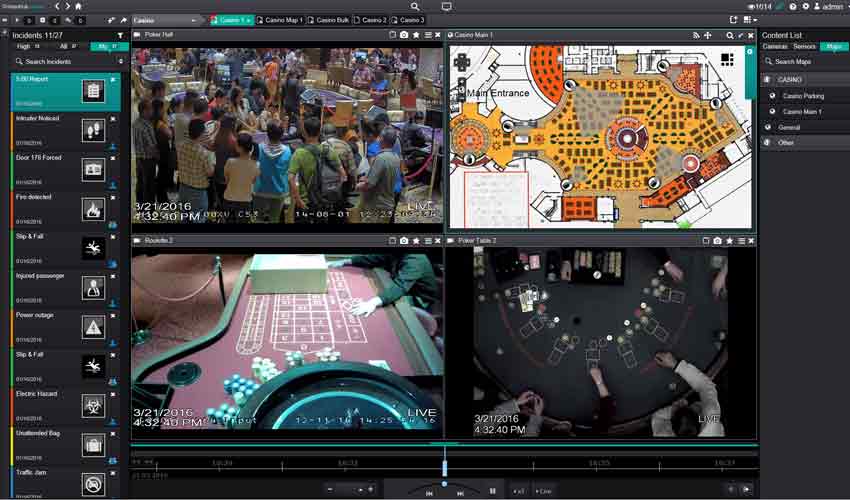Click the Fire detected incident icon
The height and width of the screenshot is (500, 850).
tap(93, 209)
